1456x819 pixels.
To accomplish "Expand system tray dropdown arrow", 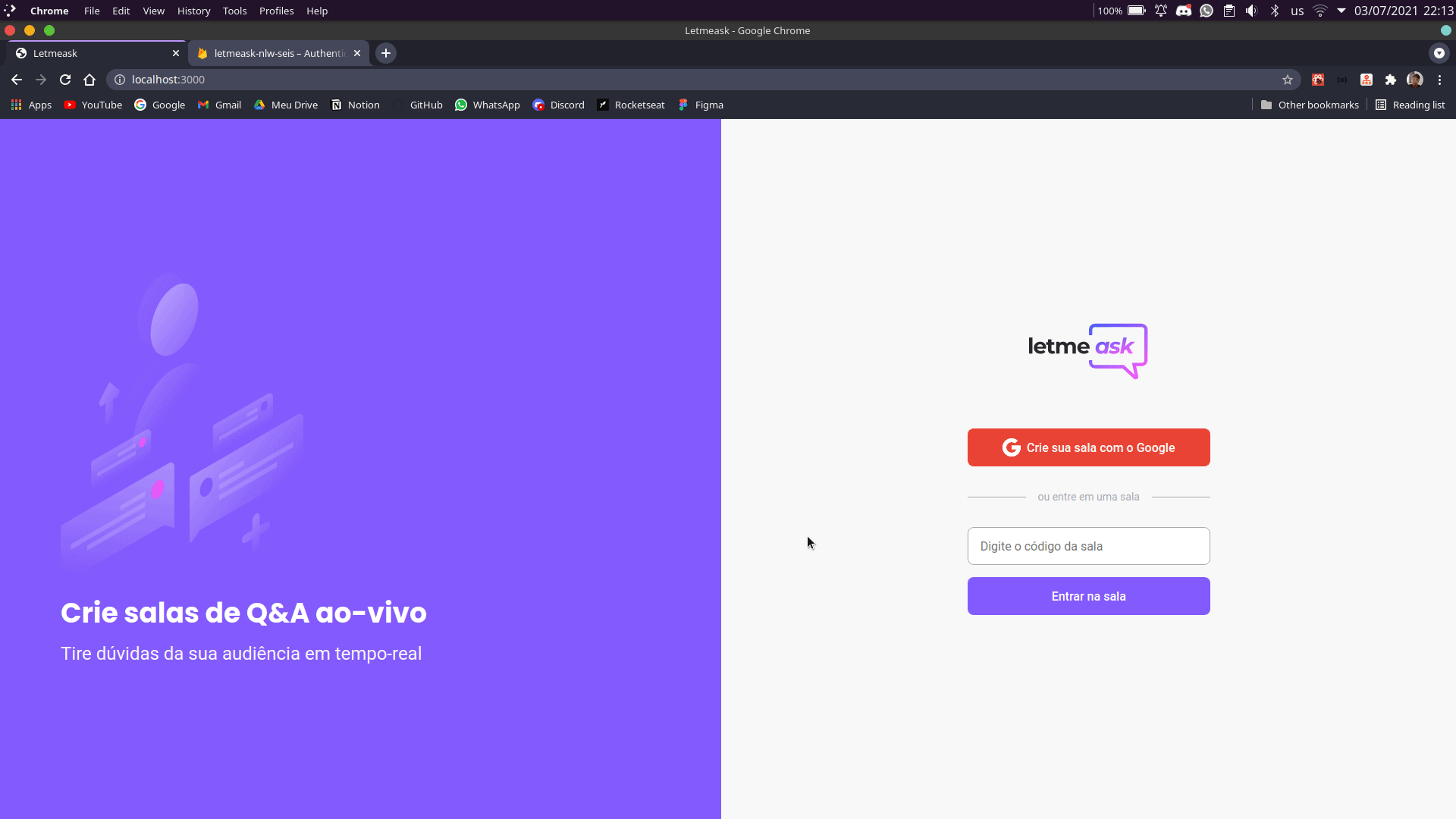I will [1341, 11].
